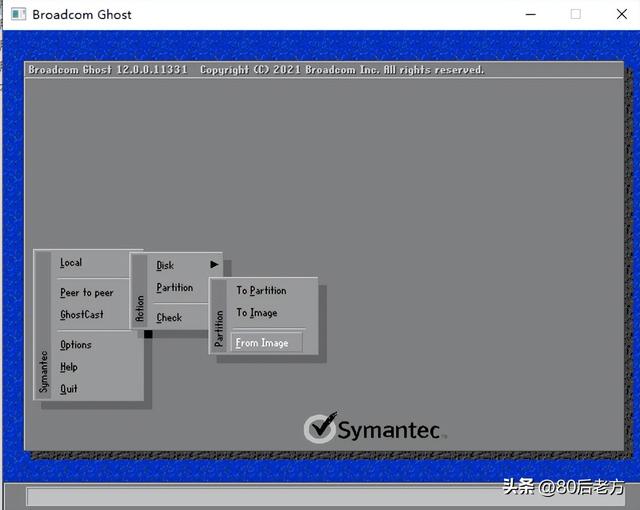This screenshot has height=510, width=640.
Task: Select Peer to peer option
Action: 87,293
